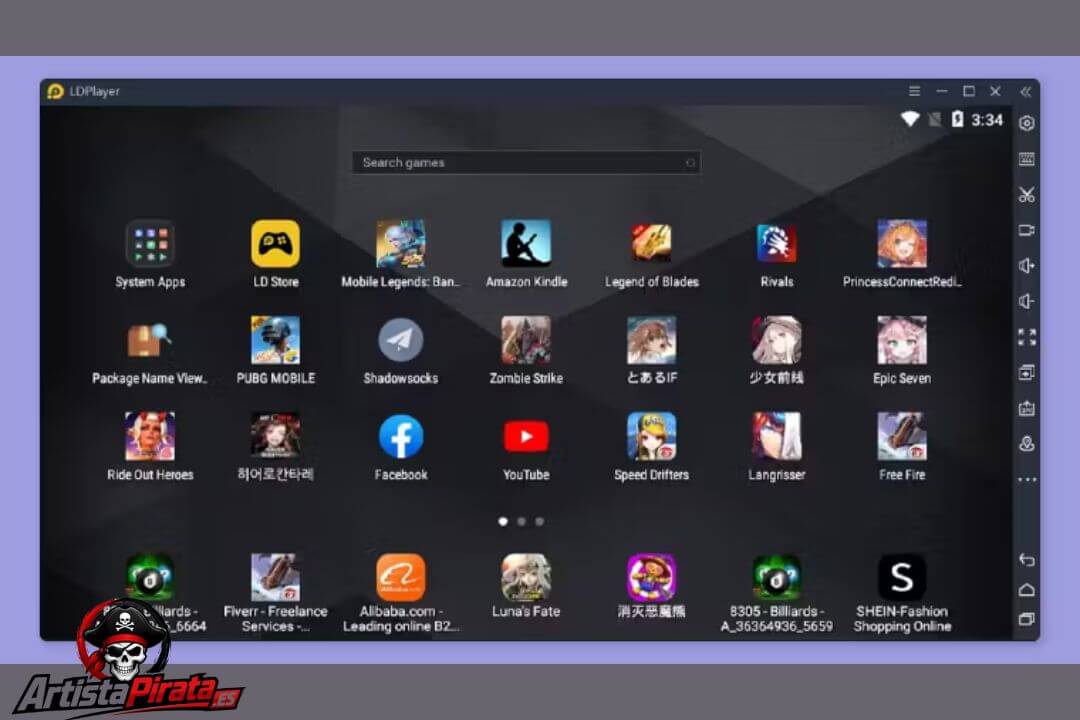Screen dimensions: 1080x720
Task: Open Epic Seven game
Action: coord(902,340)
